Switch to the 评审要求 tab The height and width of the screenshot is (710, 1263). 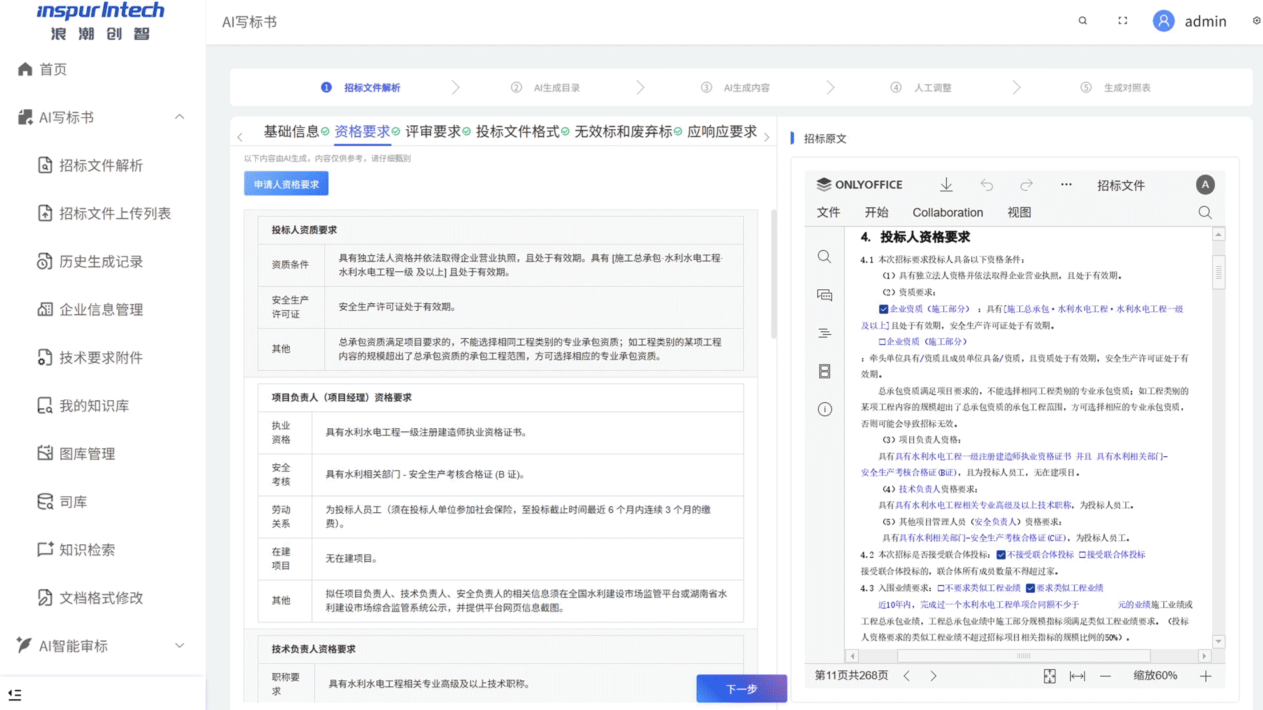[433, 132]
